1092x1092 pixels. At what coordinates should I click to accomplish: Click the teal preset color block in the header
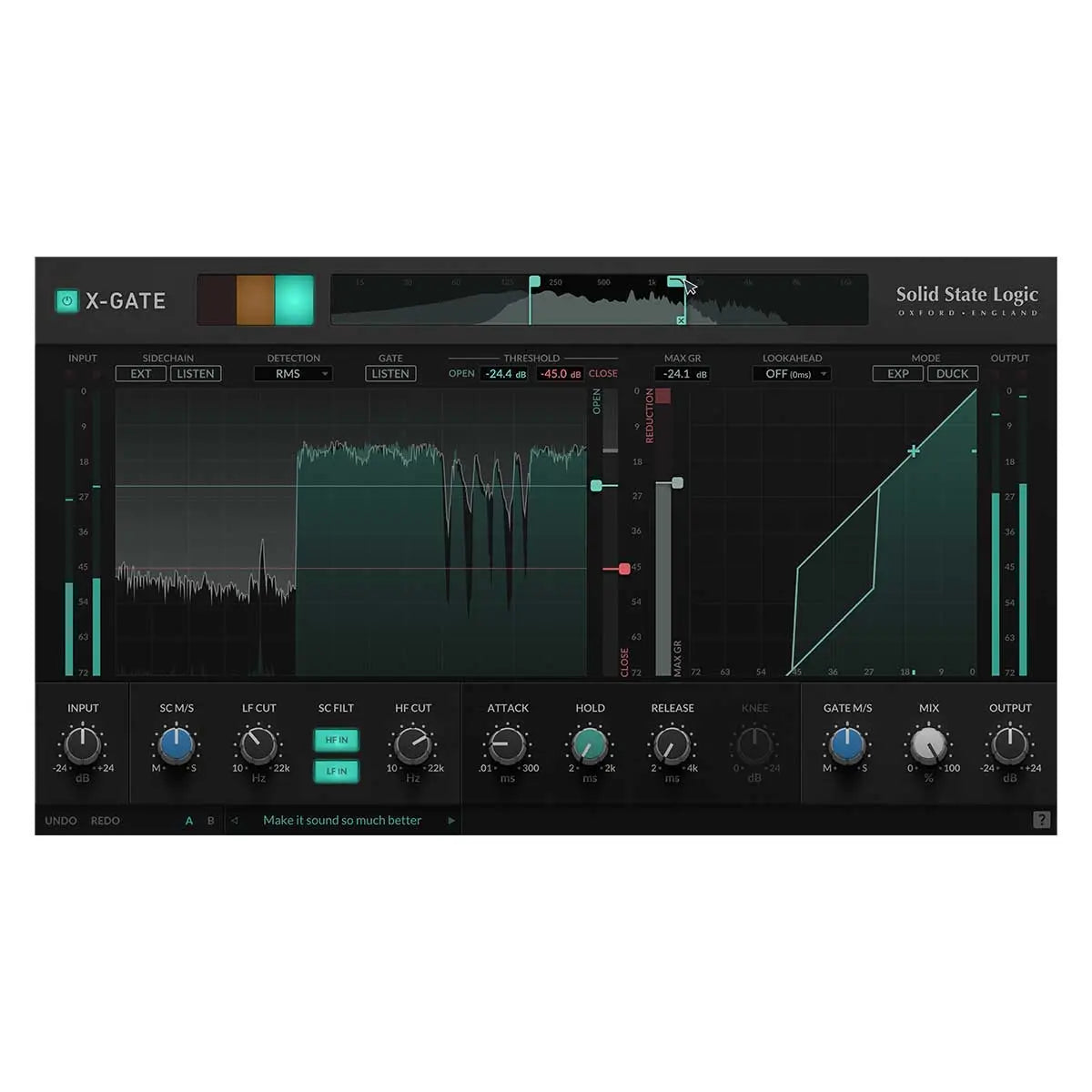point(293,300)
